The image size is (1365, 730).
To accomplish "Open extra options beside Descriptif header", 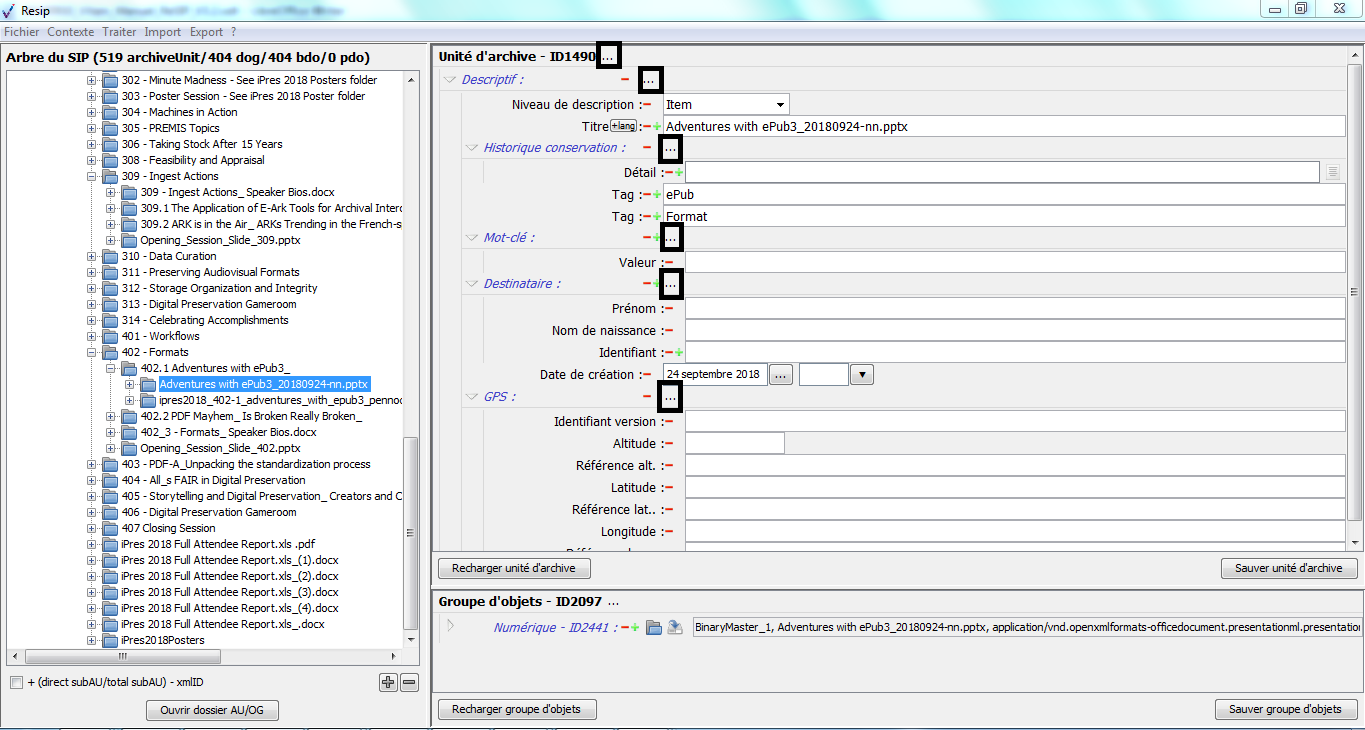I will point(650,80).
